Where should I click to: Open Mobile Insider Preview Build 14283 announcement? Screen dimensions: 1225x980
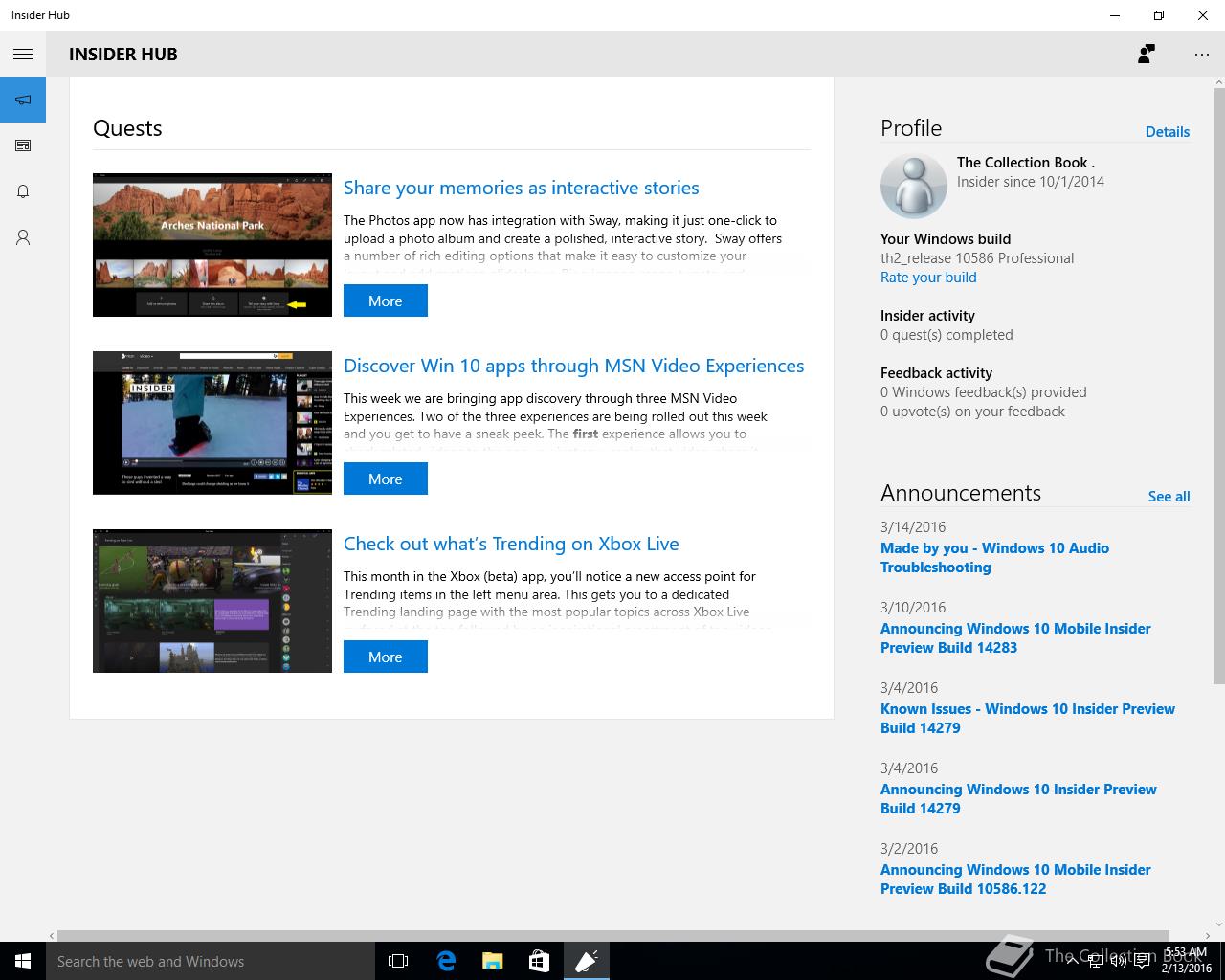(1015, 638)
